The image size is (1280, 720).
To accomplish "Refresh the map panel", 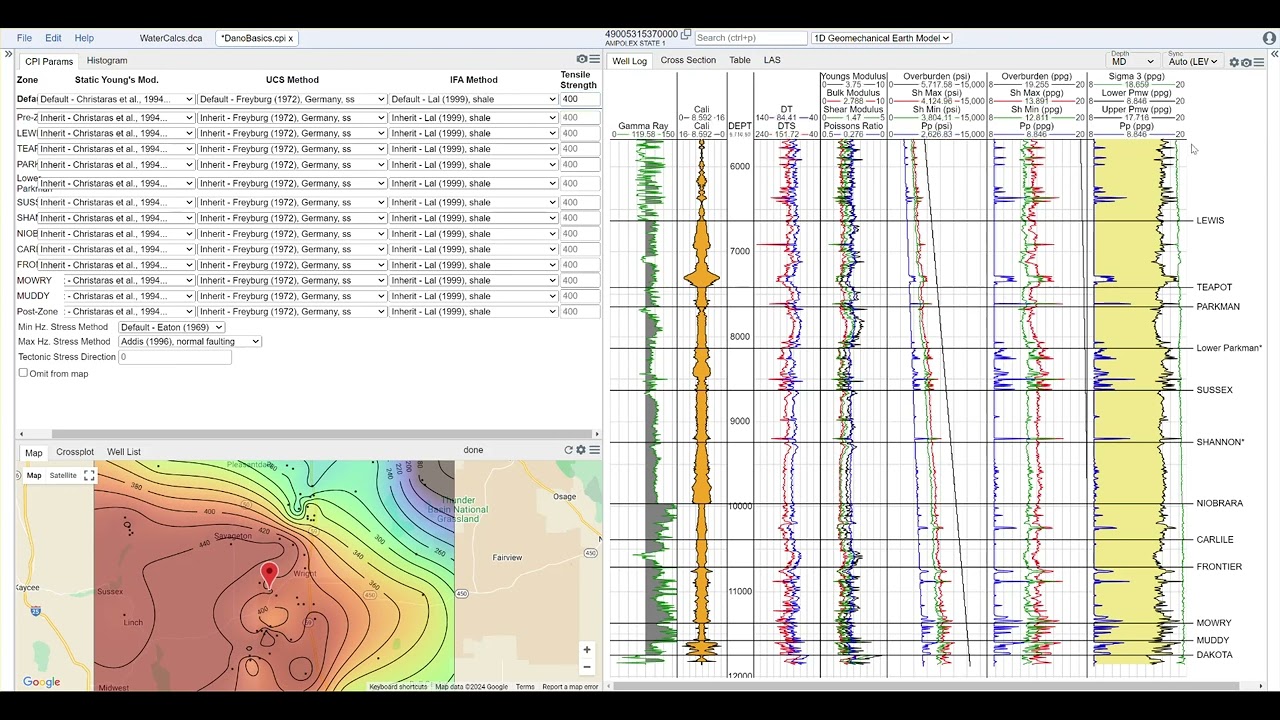I will (569, 450).
